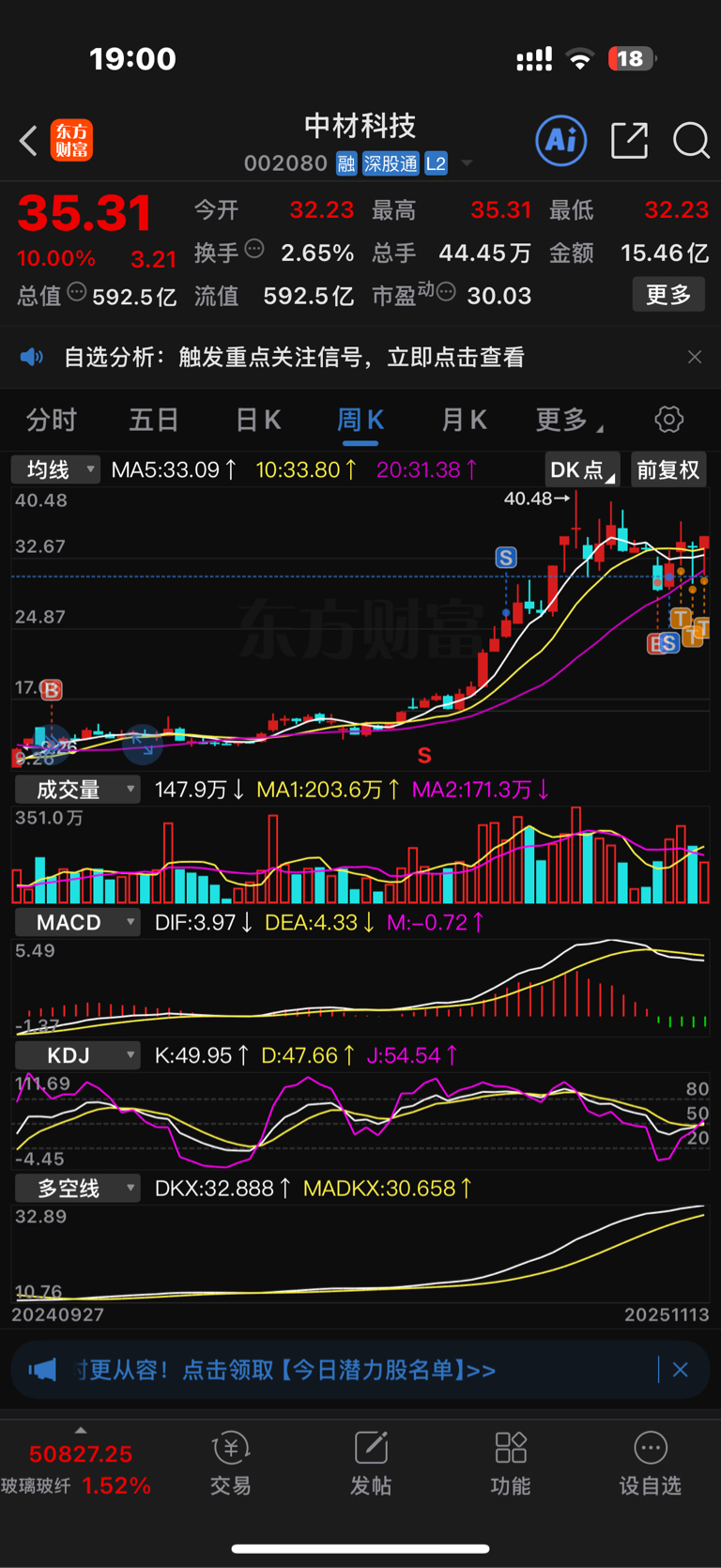Tap the orange T marker at right
This screenshot has width=721, height=1568.
tap(681, 617)
